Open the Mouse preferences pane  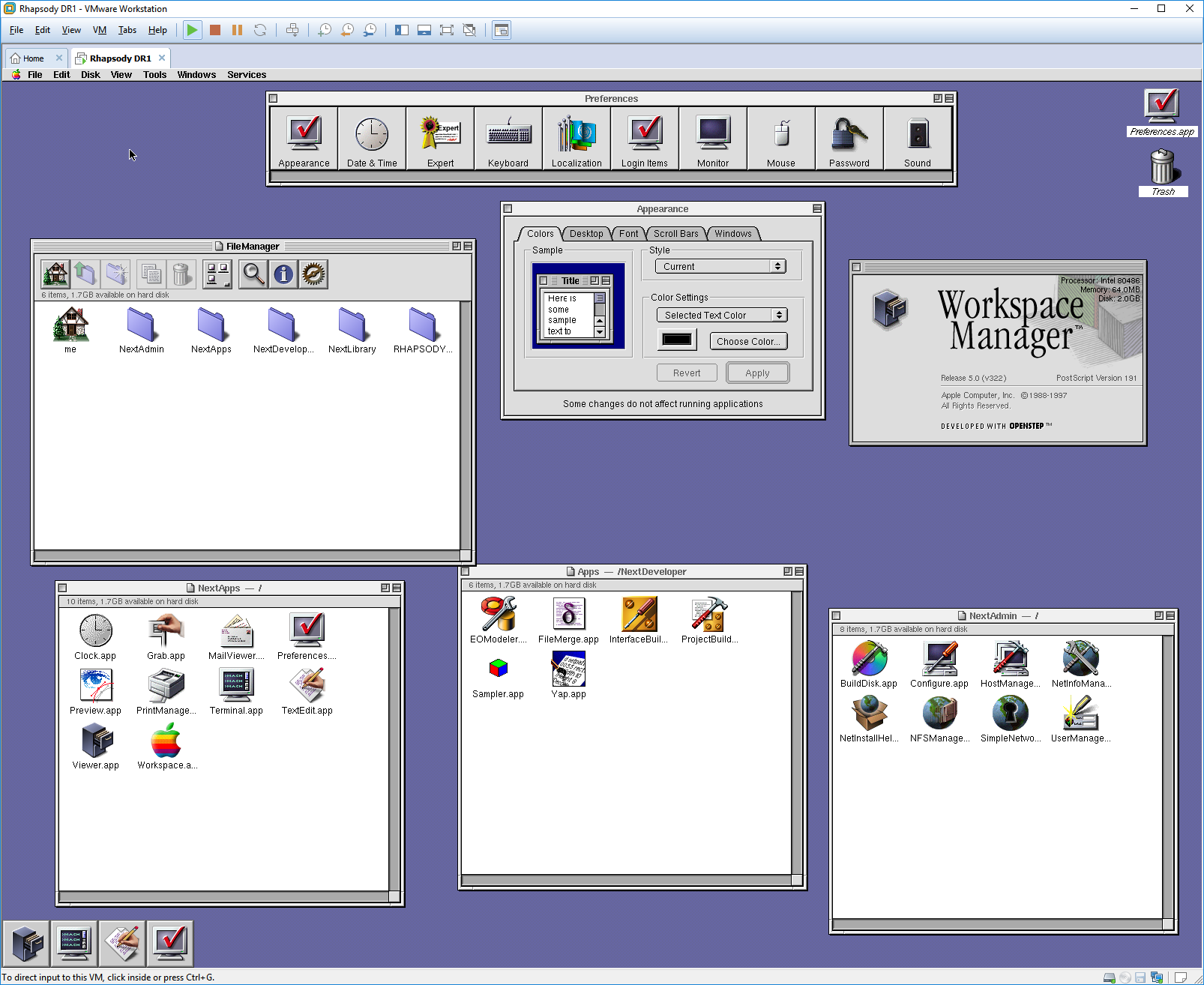(x=781, y=139)
